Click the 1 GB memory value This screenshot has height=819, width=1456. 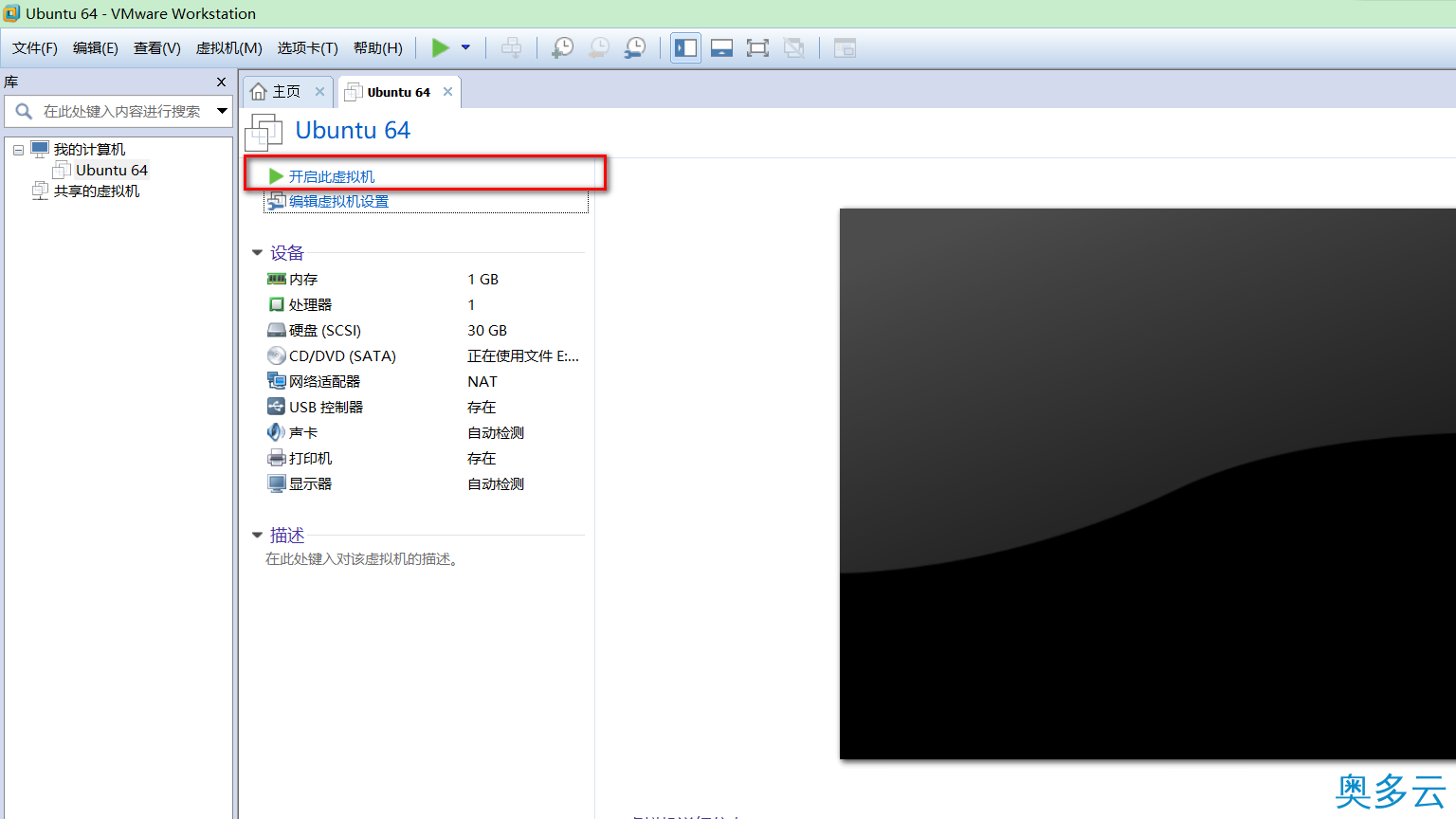pos(482,279)
